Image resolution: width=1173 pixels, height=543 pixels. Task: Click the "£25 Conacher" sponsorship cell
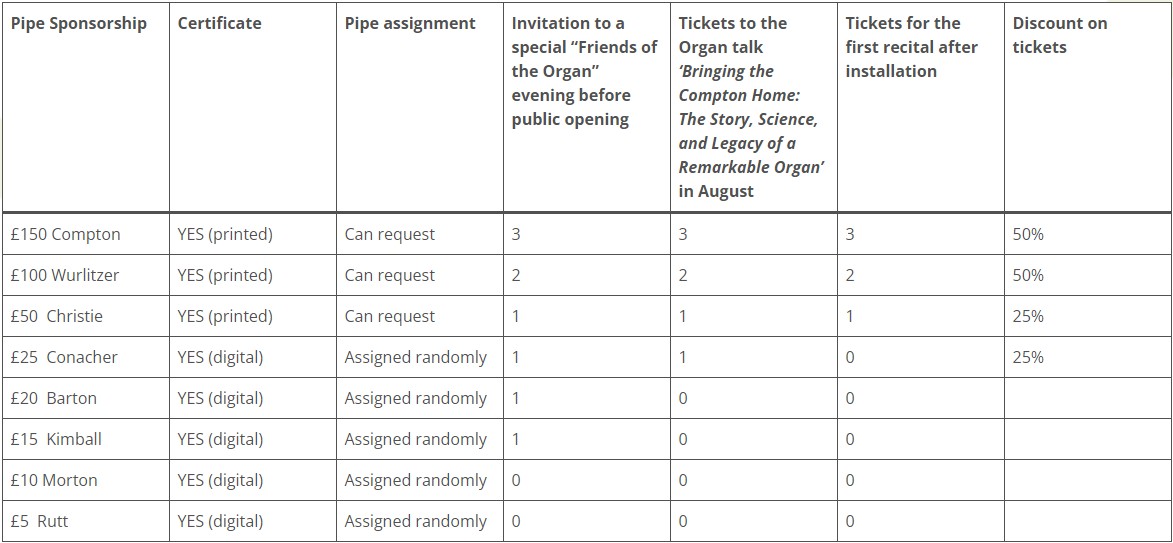[64, 357]
